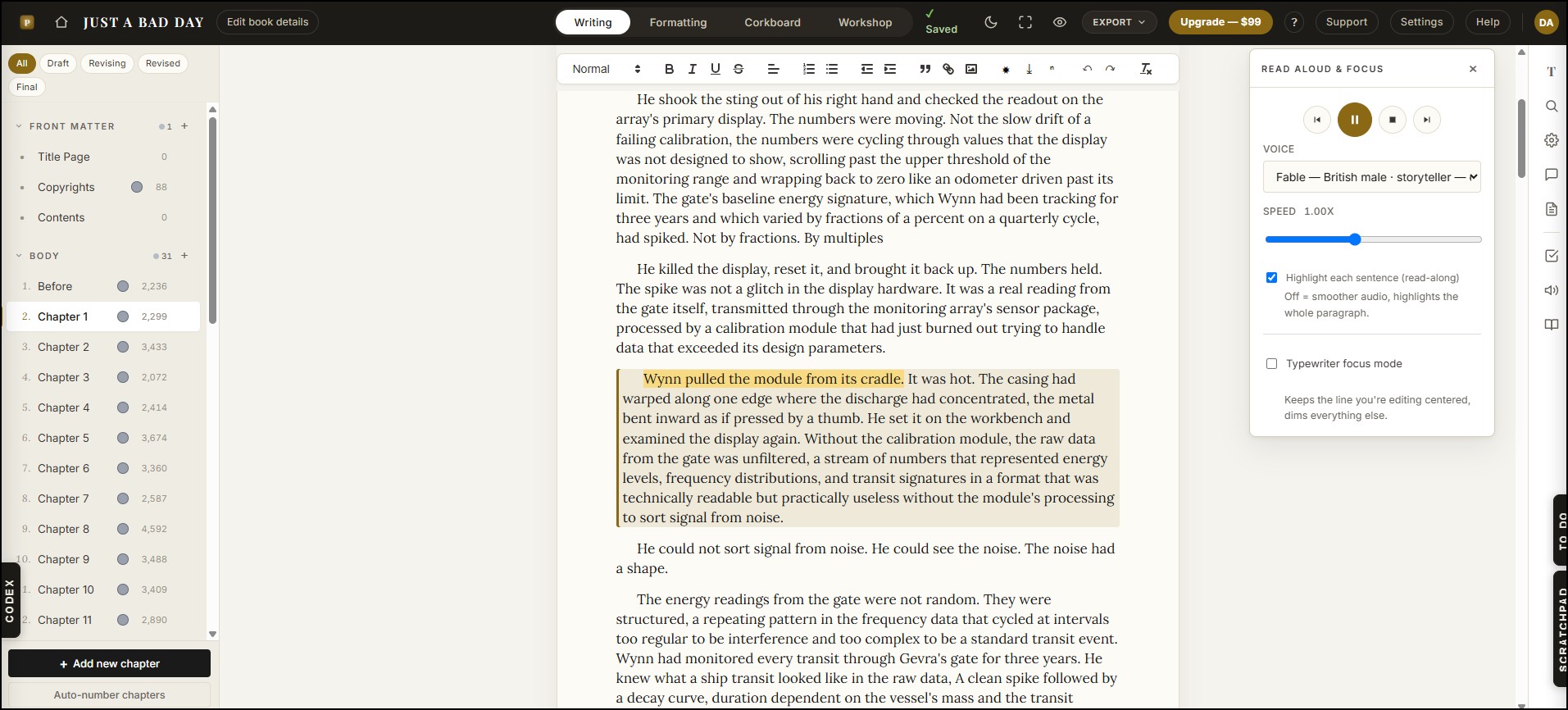Toggle bold formatting
Image resolution: width=1568 pixels, height=710 pixels.
click(x=669, y=69)
